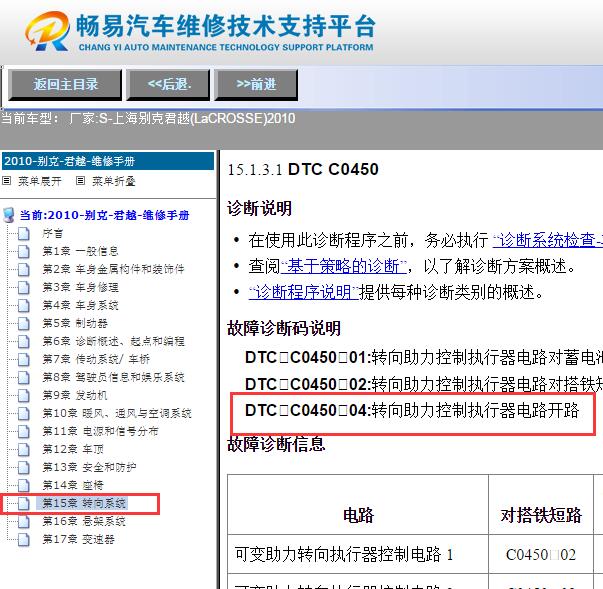This screenshot has width=603, height=589.
Task: Open 第3章 车身修理
Action: [80, 287]
